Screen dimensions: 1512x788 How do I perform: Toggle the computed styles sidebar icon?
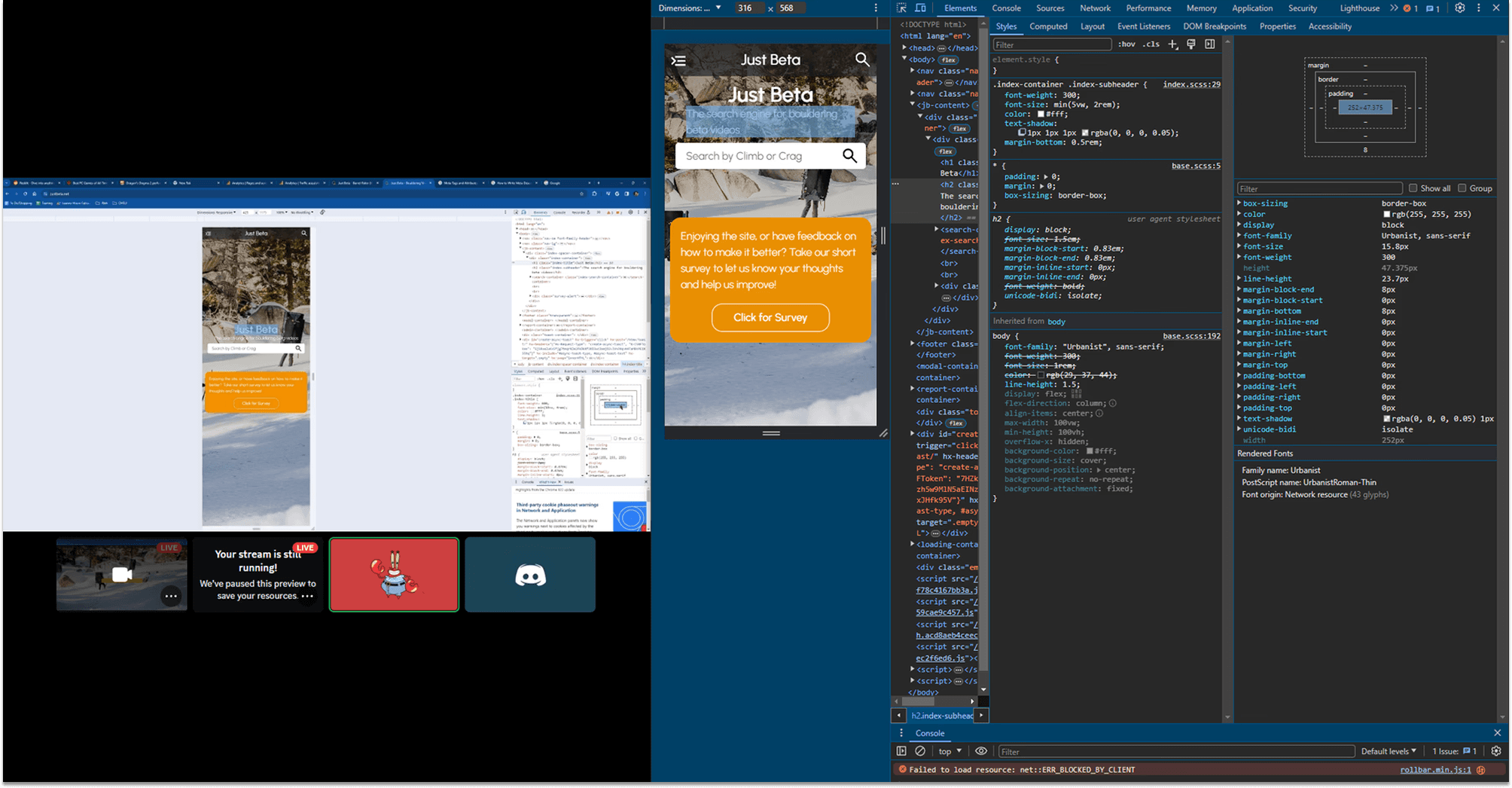[1210, 44]
